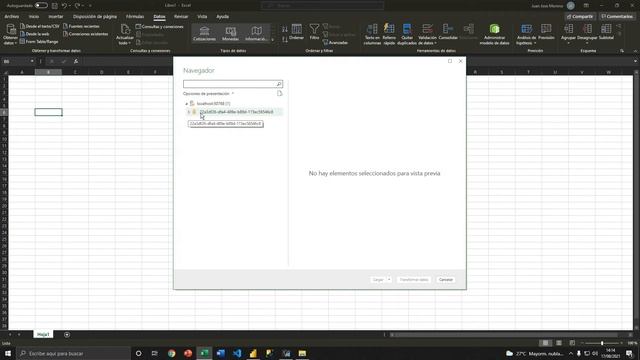
Task: Click the Agrupar outline tool
Action: pos(568,33)
